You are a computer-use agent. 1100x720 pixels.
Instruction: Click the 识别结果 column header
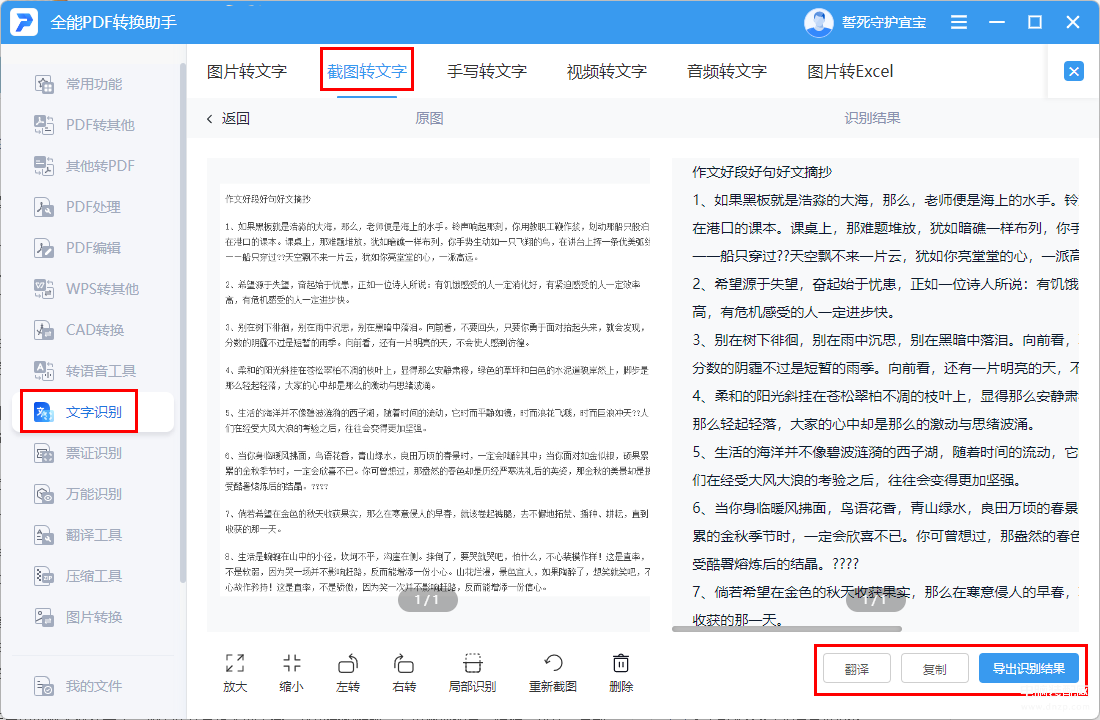[x=872, y=118]
